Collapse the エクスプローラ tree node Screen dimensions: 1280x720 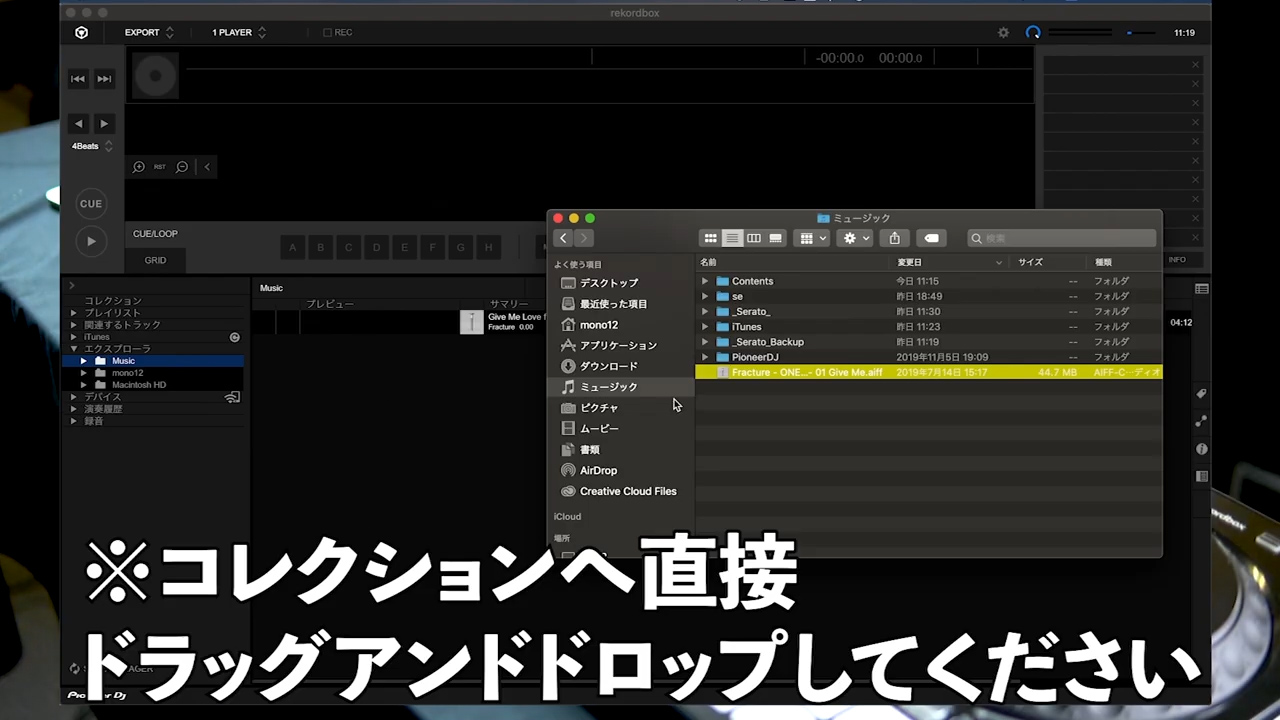(73, 349)
